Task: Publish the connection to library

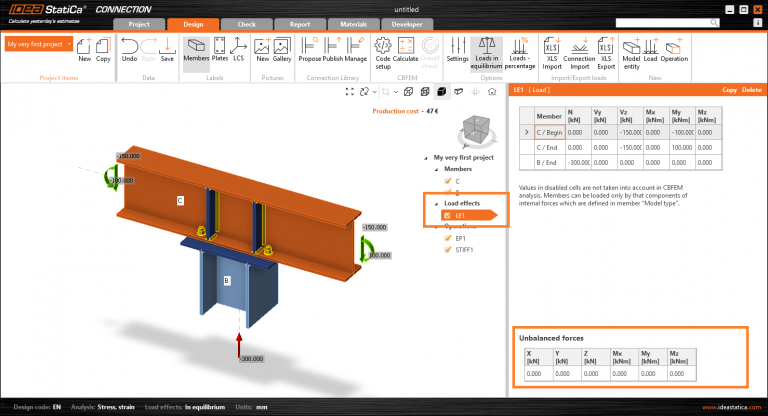Action: tap(333, 49)
